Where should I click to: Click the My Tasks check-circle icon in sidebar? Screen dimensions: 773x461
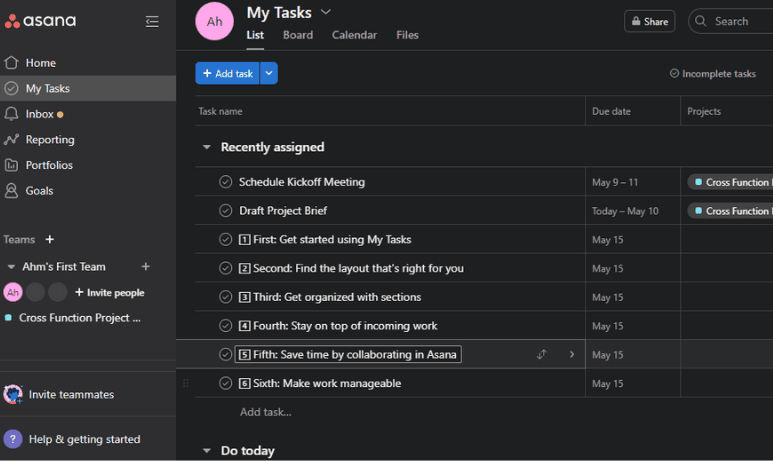tap(11, 88)
